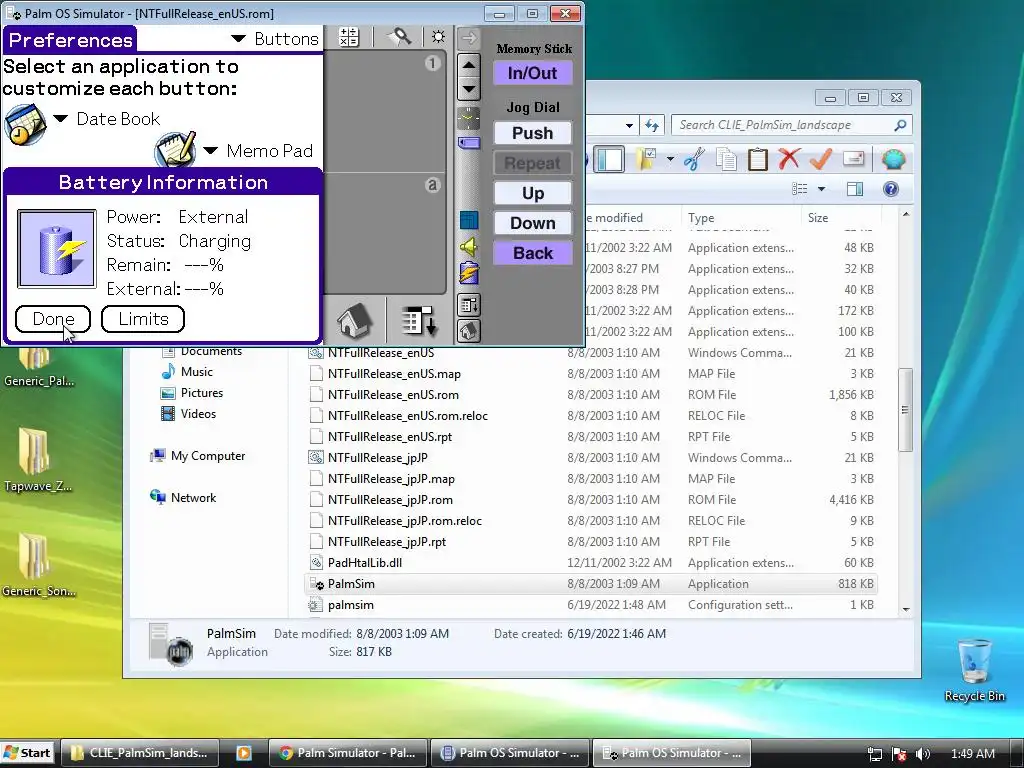Open the Date Book button assignment dropdown

108,119
